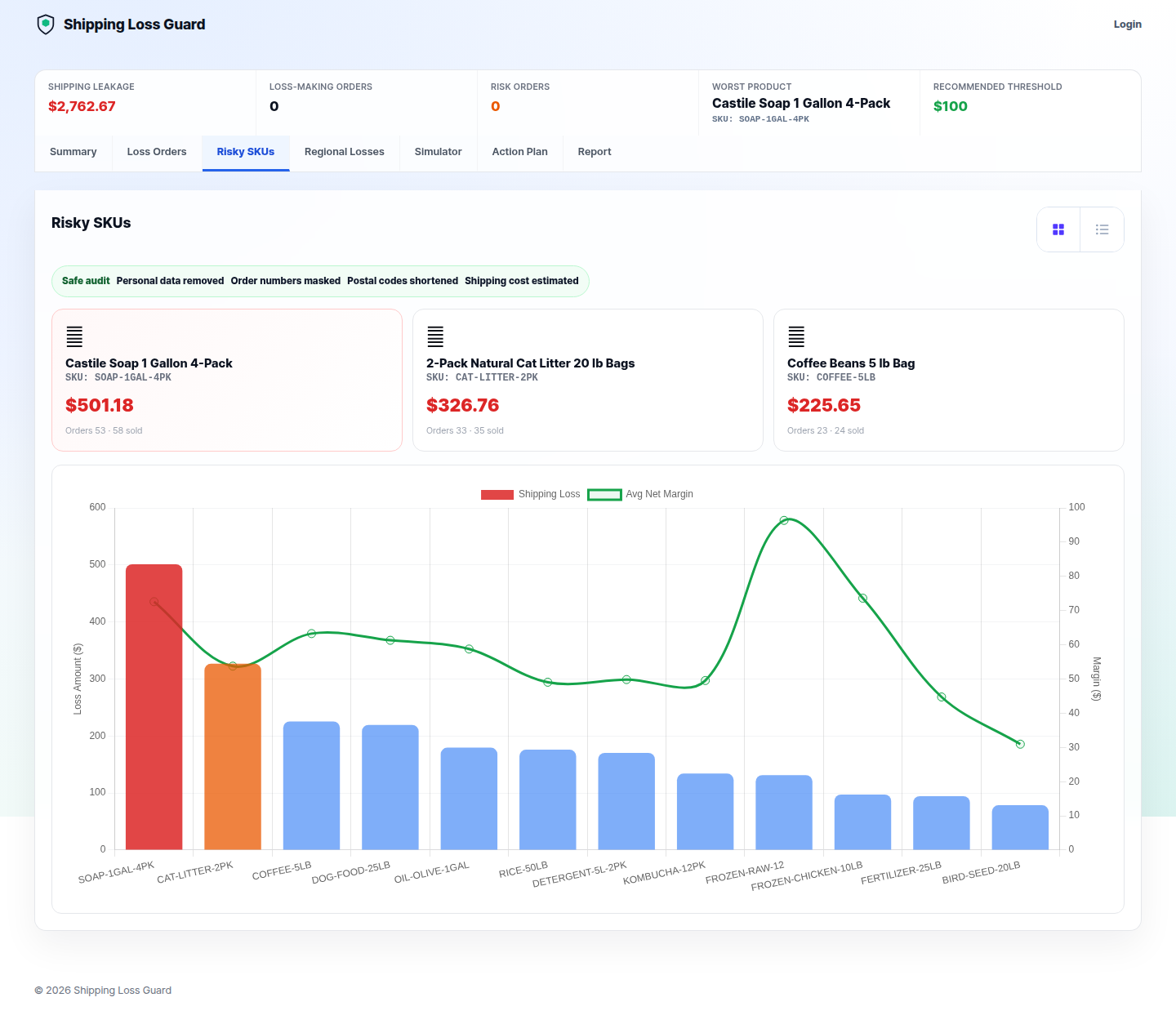The width and height of the screenshot is (1176, 1033).
Task: Click the barcode icon on Castile Soap card
Action: [74, 336]
